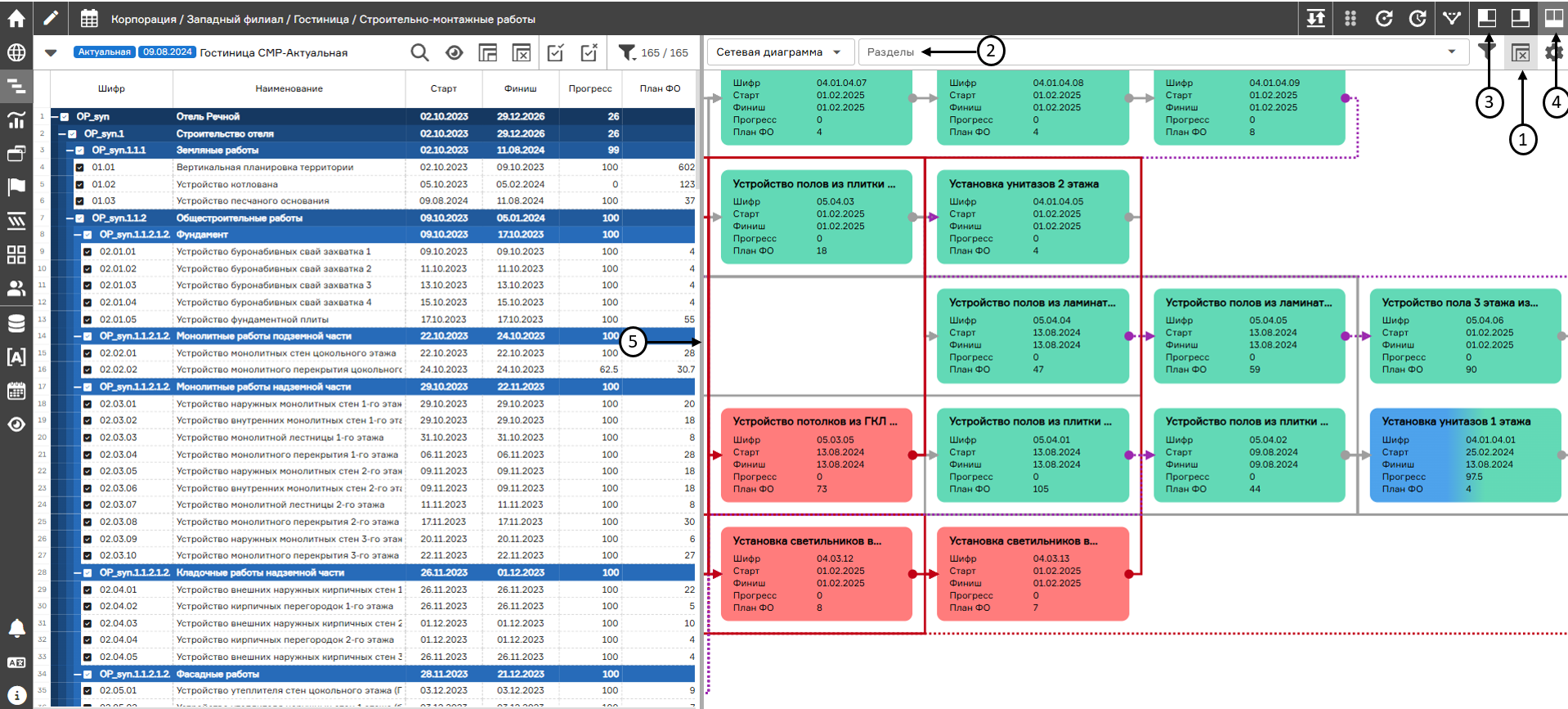Screen dimensions: 1568x709
Task: Open notifications bell icon
Action: [x=16, y=628]
